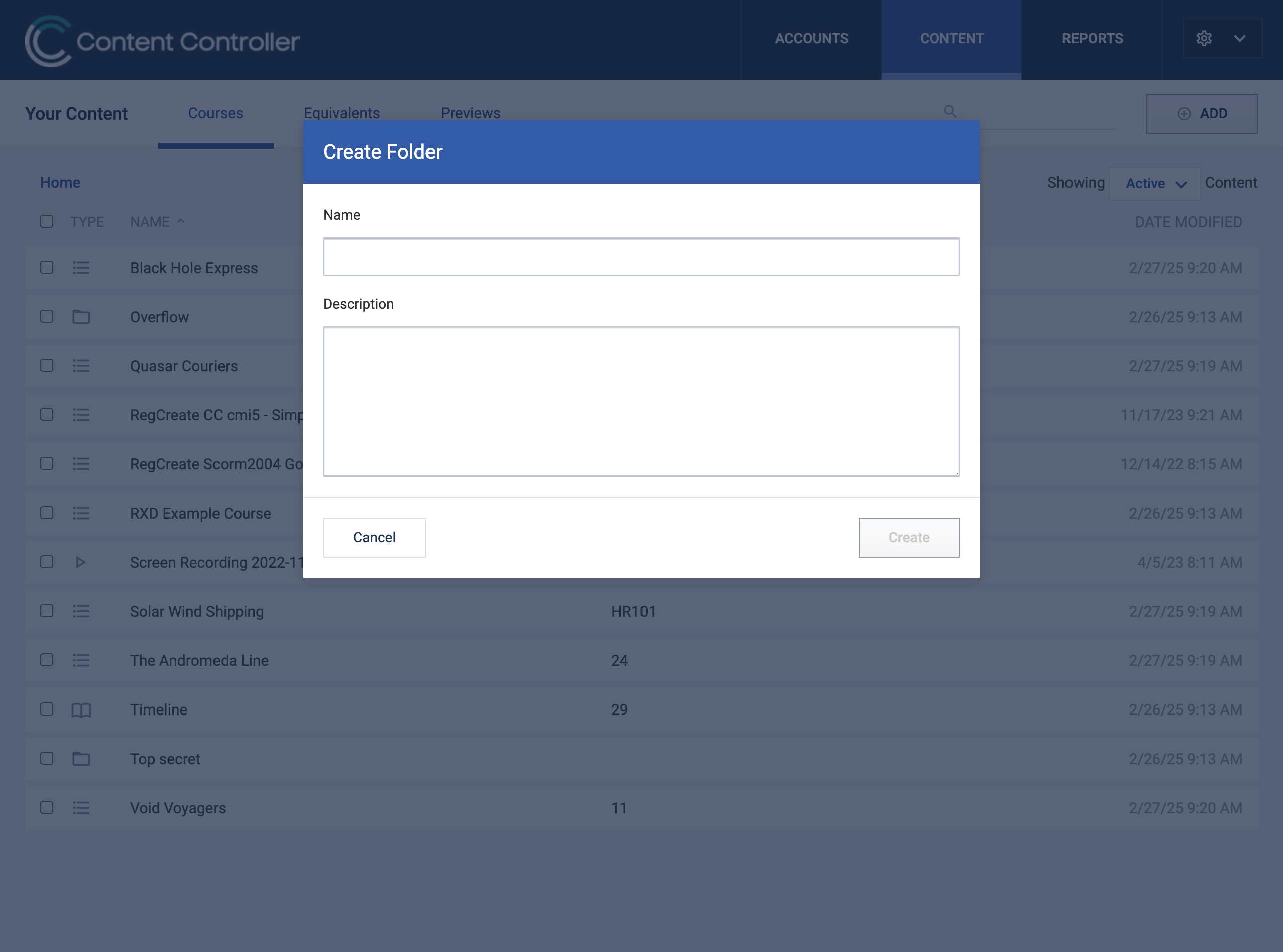Click the Void Voyagers list icon
Screen dimensions: 1283x952
(x=81, y=807)
